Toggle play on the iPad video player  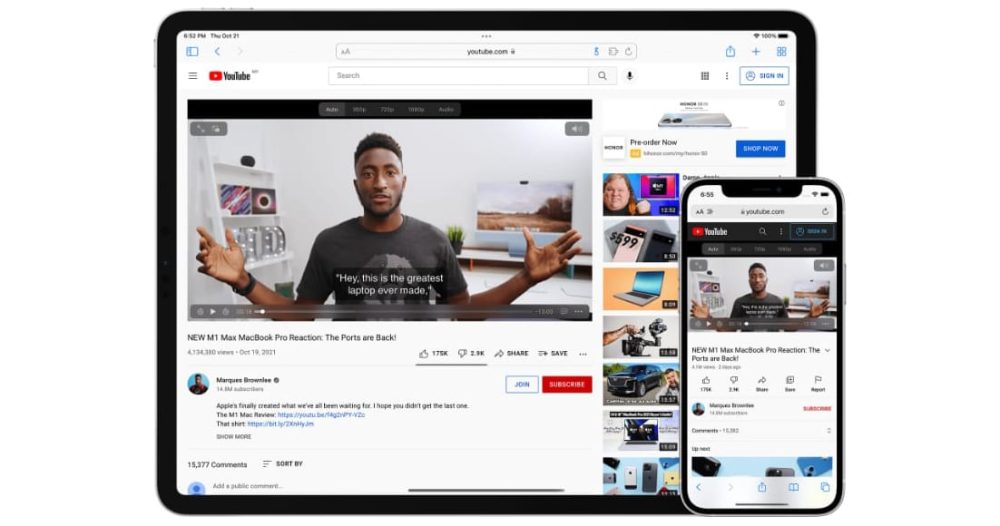coord(212,311)
